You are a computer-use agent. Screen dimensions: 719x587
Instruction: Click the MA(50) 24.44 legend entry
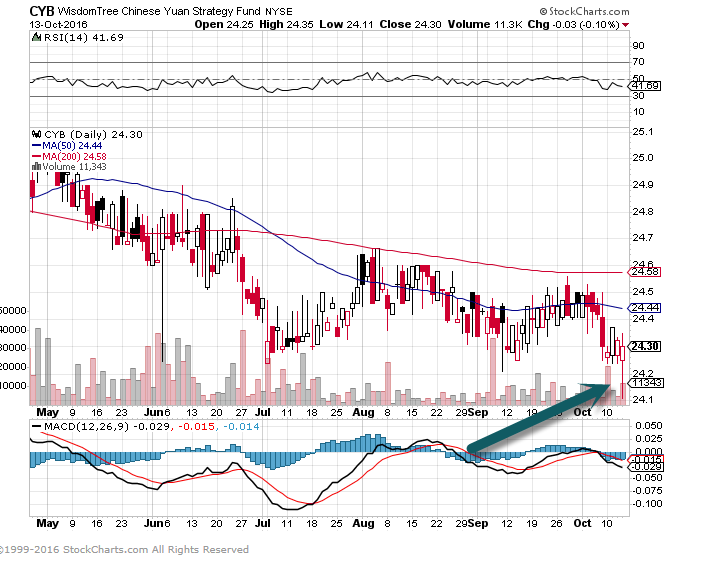(x=67, y=145)
